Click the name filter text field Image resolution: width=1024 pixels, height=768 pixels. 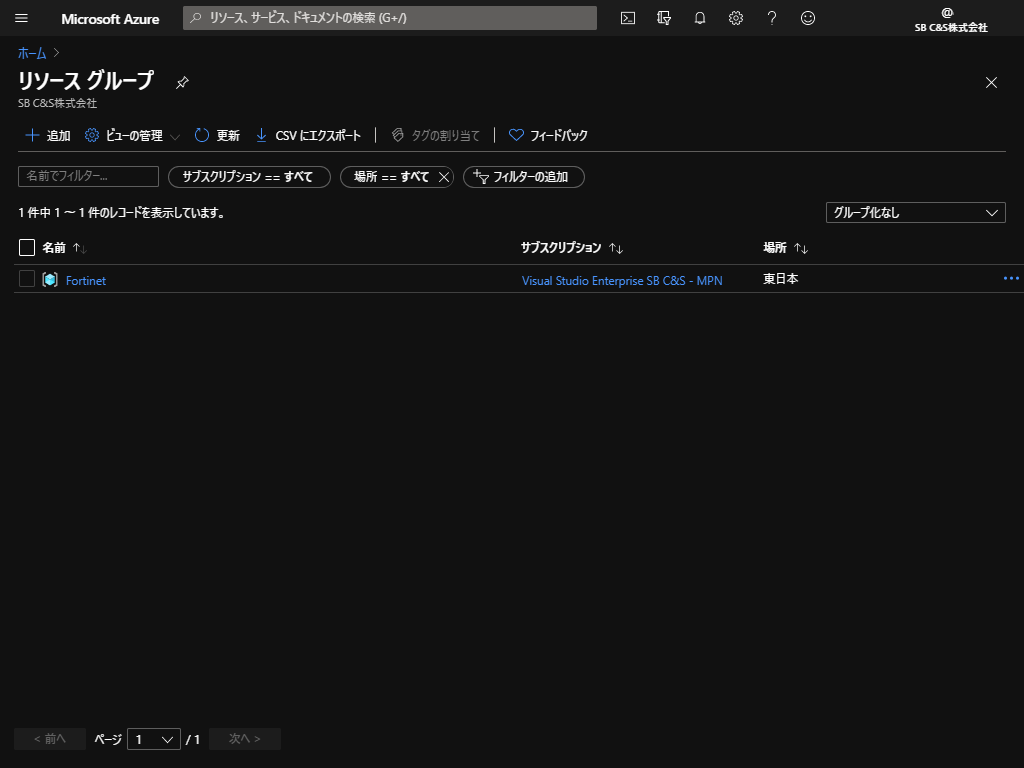coord(88,176)
